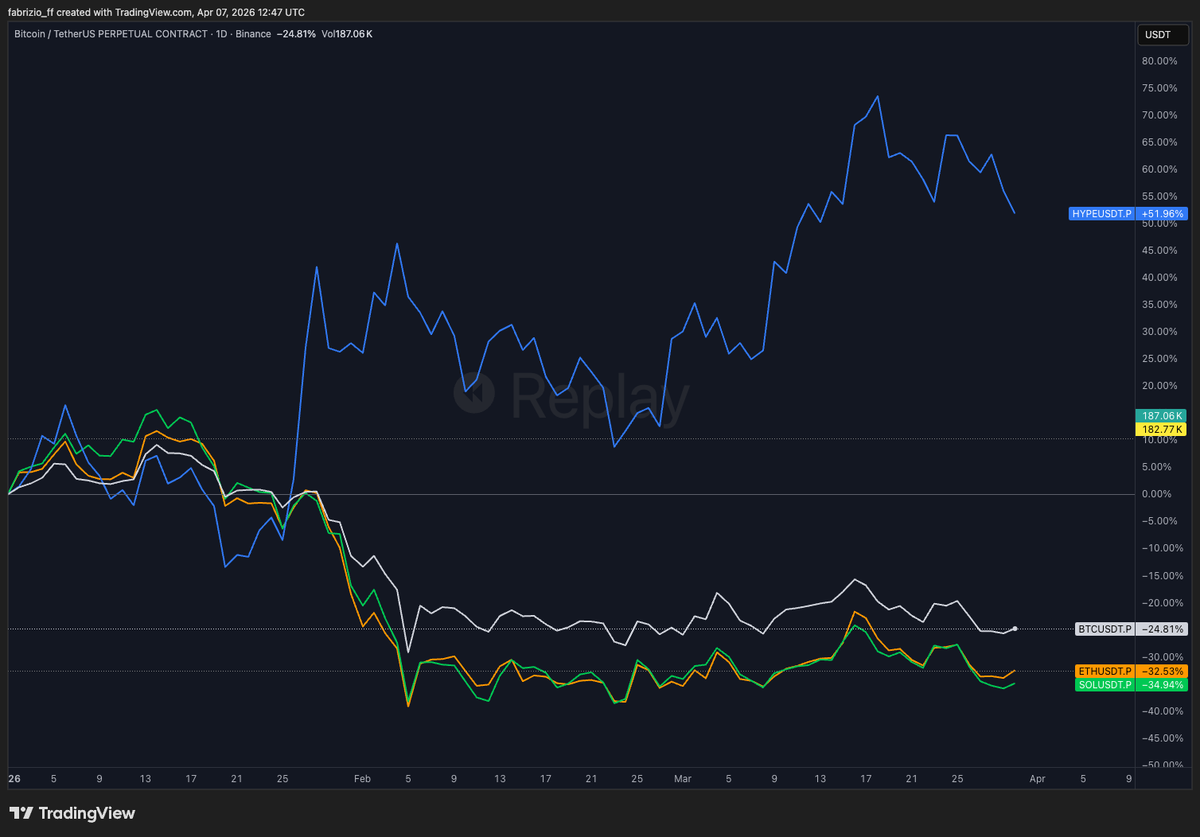
Task: Open the 1D timeframe in the legend
Action: [220, 33]
